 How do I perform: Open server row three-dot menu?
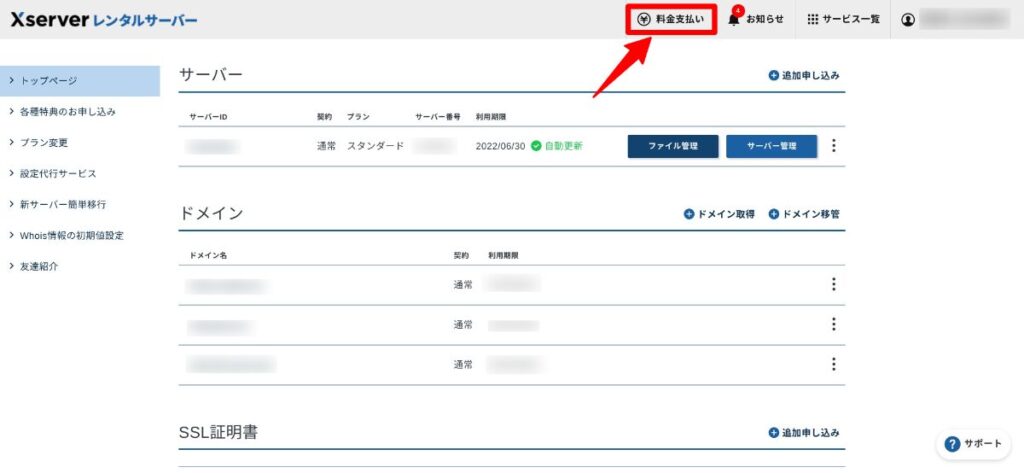coord(834,146)
